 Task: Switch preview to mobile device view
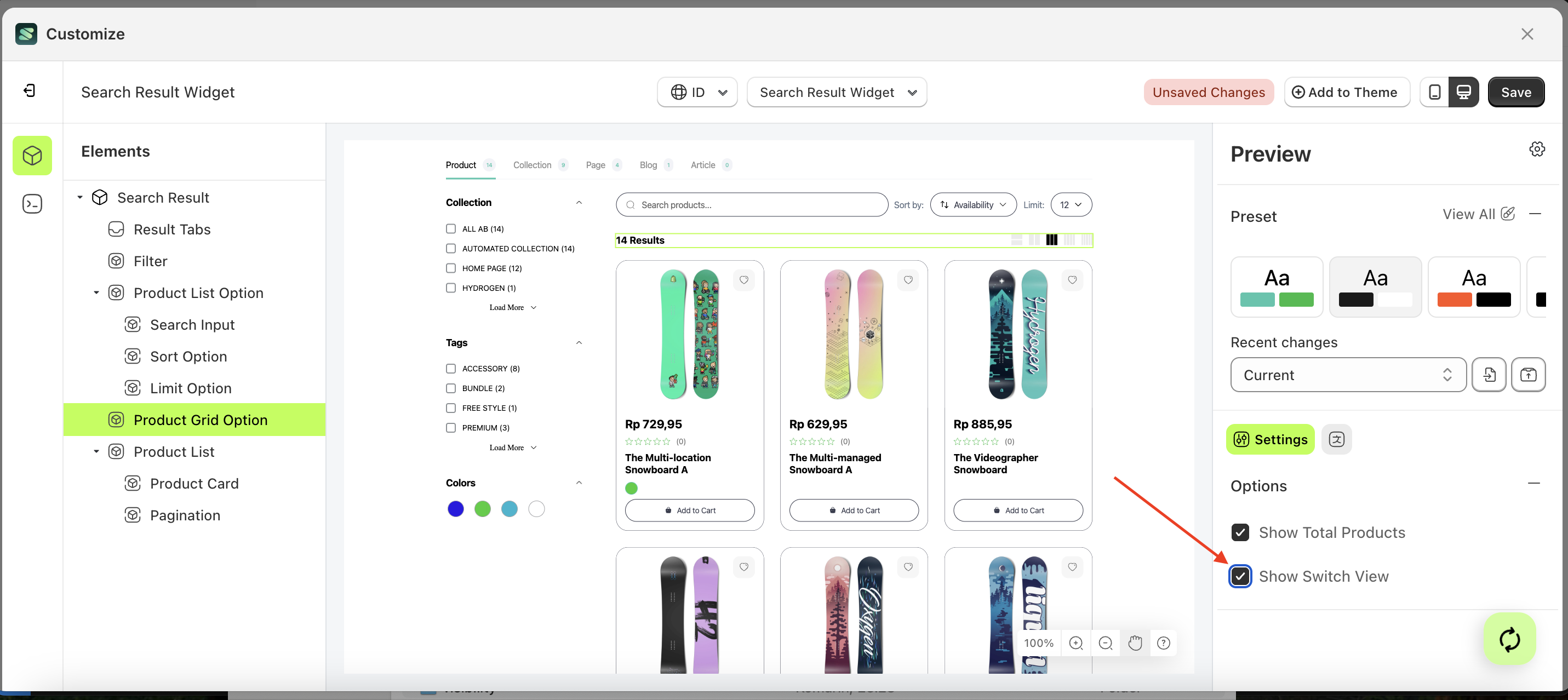tap(1435, 92)
